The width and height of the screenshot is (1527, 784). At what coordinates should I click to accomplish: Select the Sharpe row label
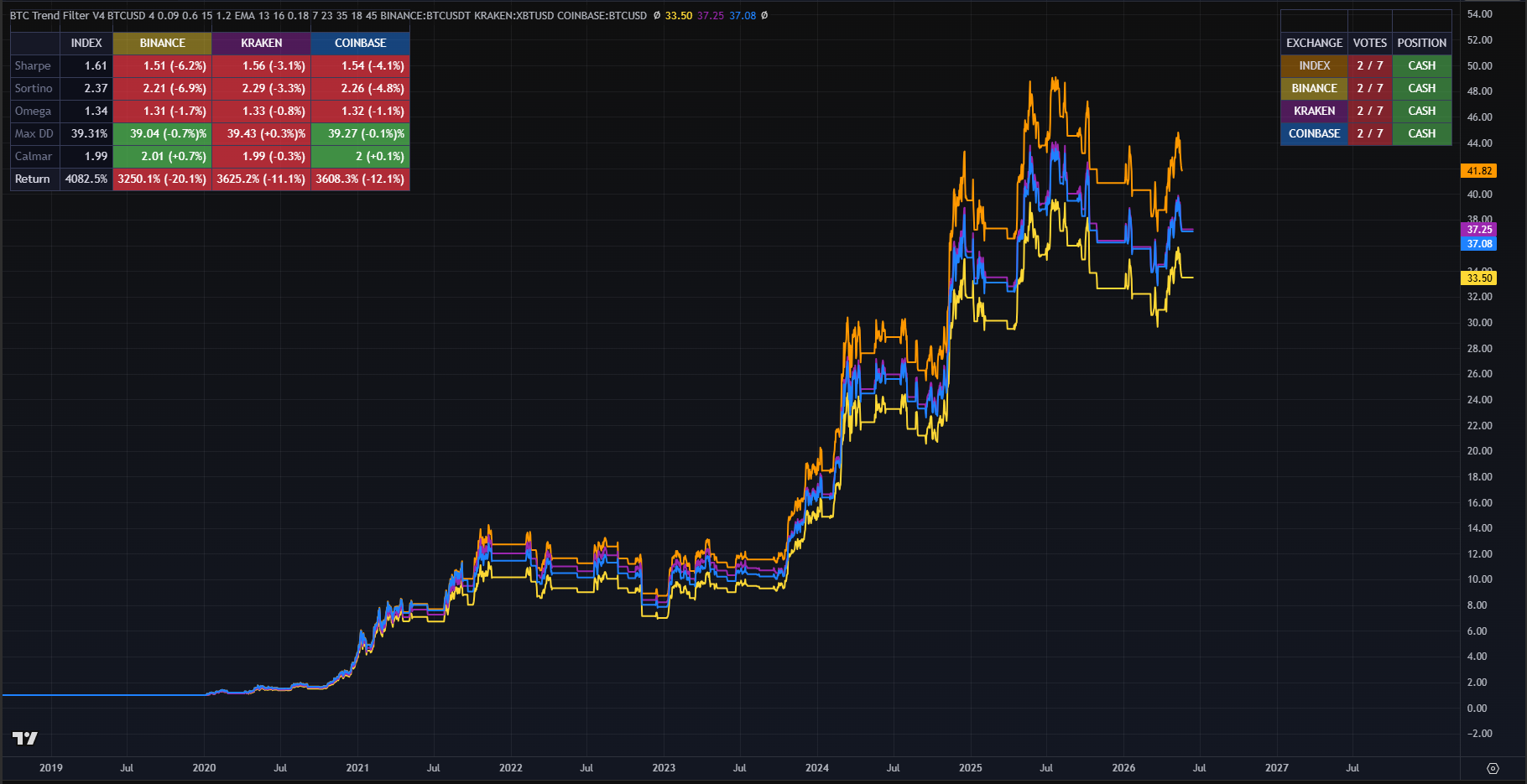tap(35, 65)
